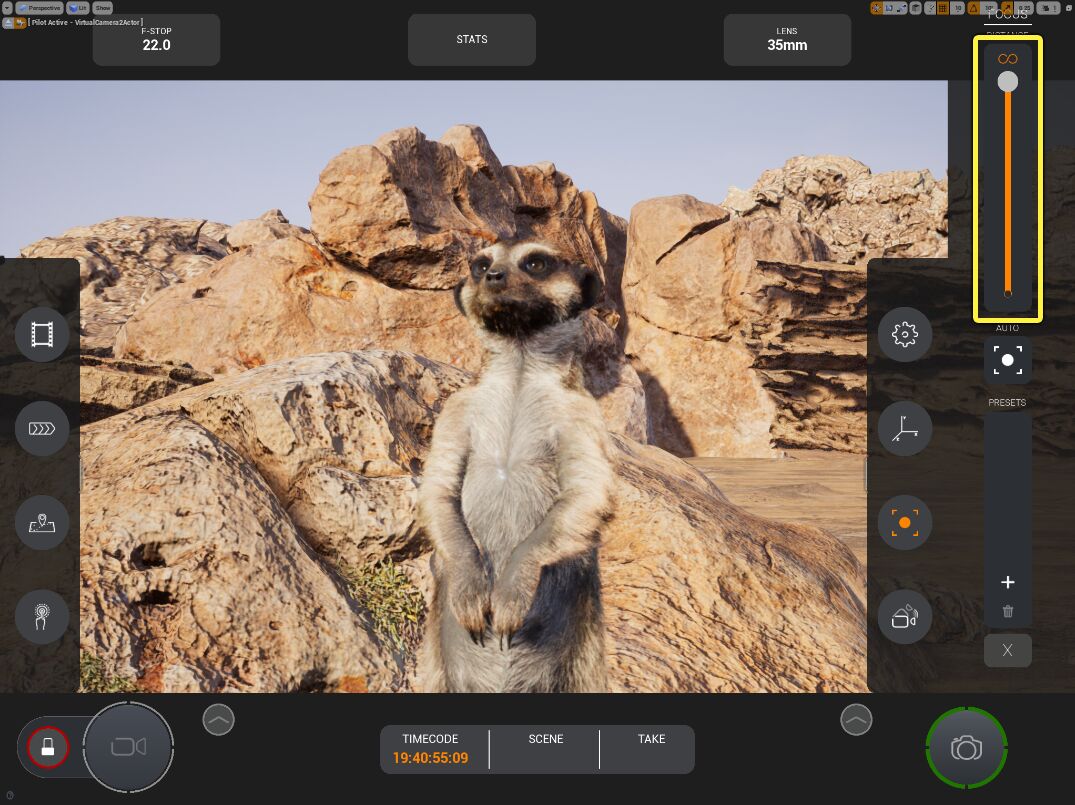
Task: Add a new focus preset with plus
Action: coord(1007,582)
